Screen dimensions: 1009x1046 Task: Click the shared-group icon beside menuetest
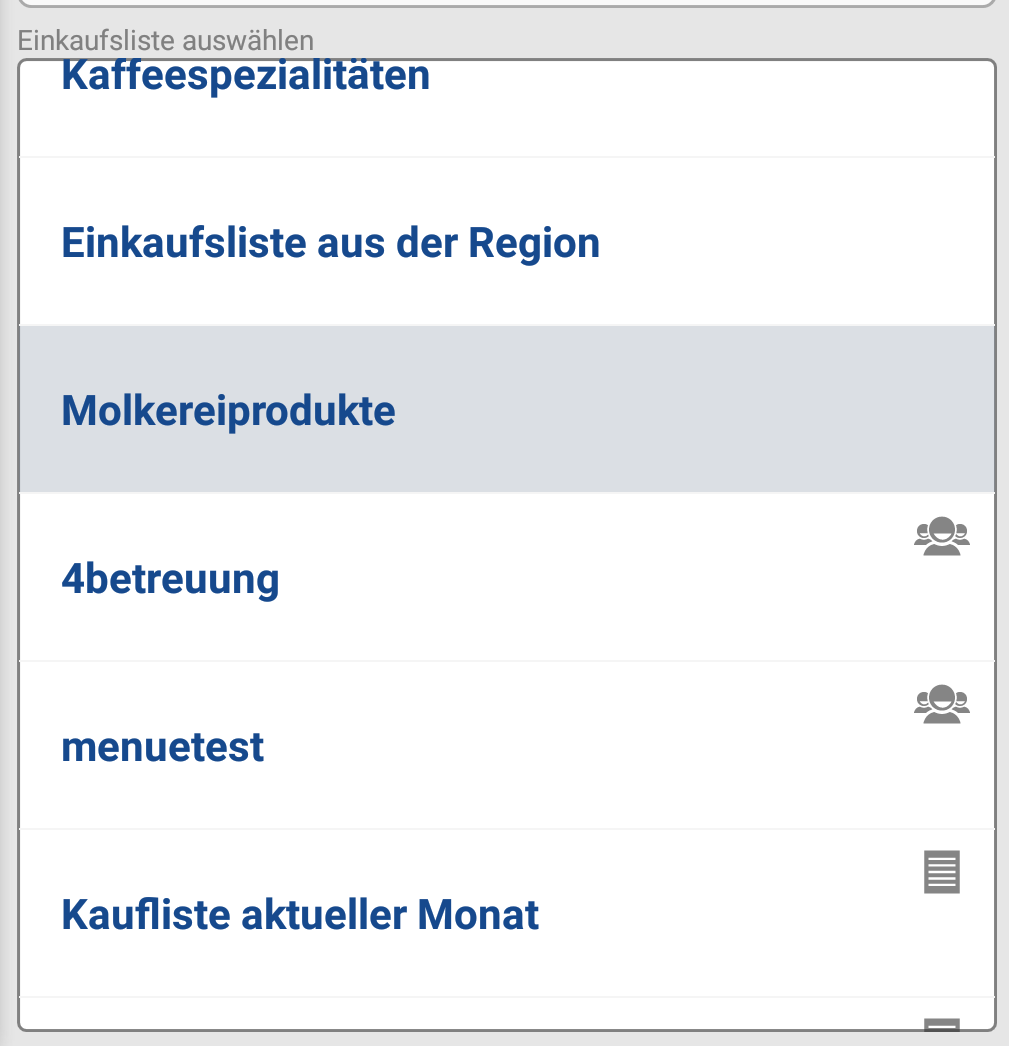(x=942, y=706)
